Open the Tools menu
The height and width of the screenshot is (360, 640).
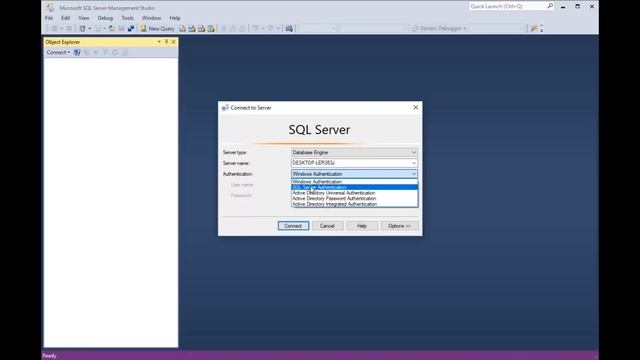[127, 18]
